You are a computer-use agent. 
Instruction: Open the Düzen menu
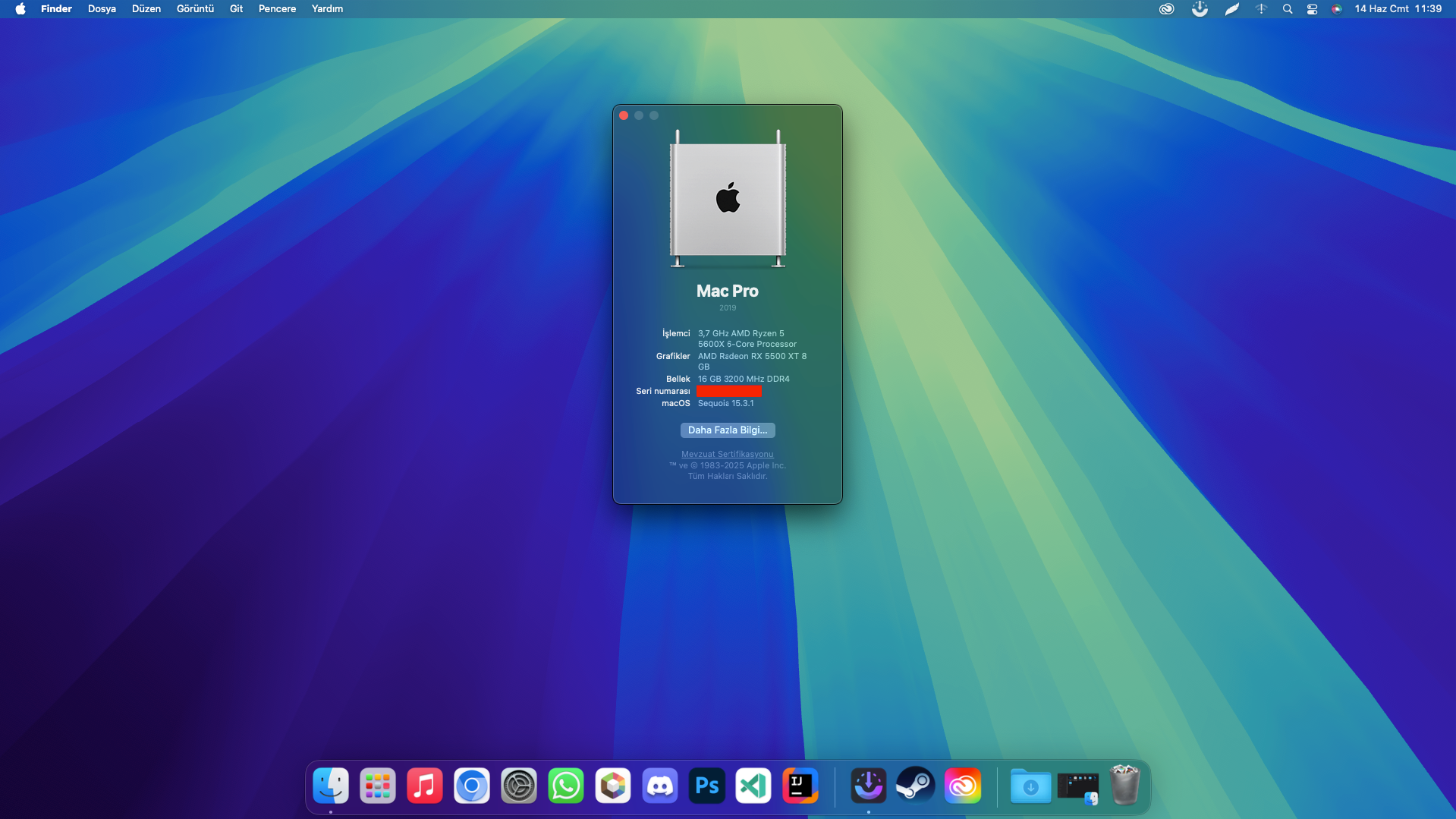pos(146,9)
